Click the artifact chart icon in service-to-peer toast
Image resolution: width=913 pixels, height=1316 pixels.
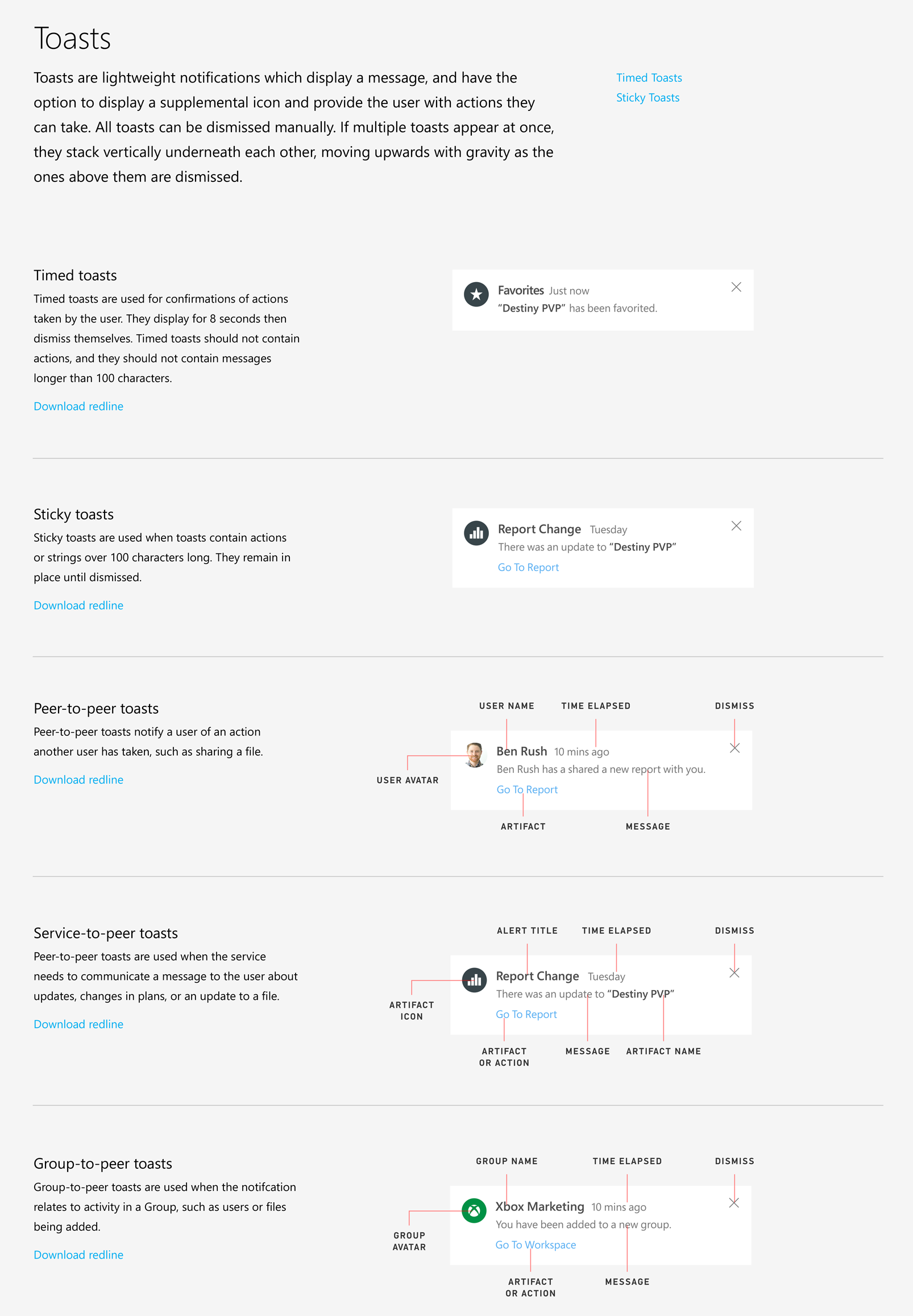click(x=474, y=979)
